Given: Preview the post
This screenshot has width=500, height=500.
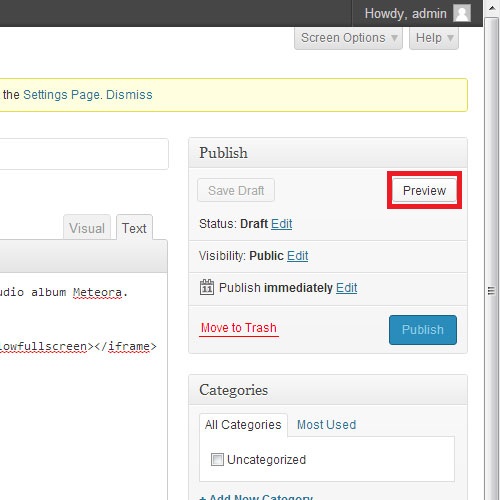Looking at the screenshot, I should pos(424,190).
